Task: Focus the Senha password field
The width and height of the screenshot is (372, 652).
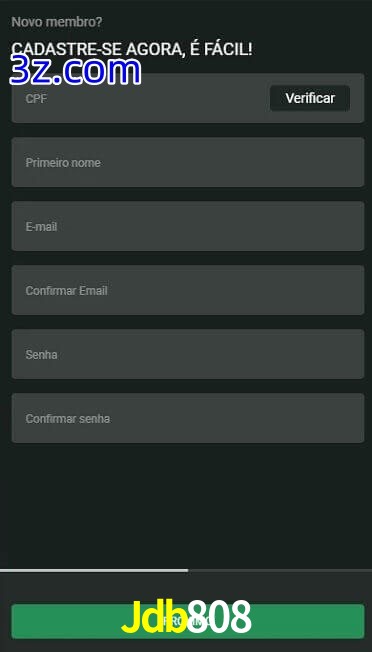Action: 188,354
